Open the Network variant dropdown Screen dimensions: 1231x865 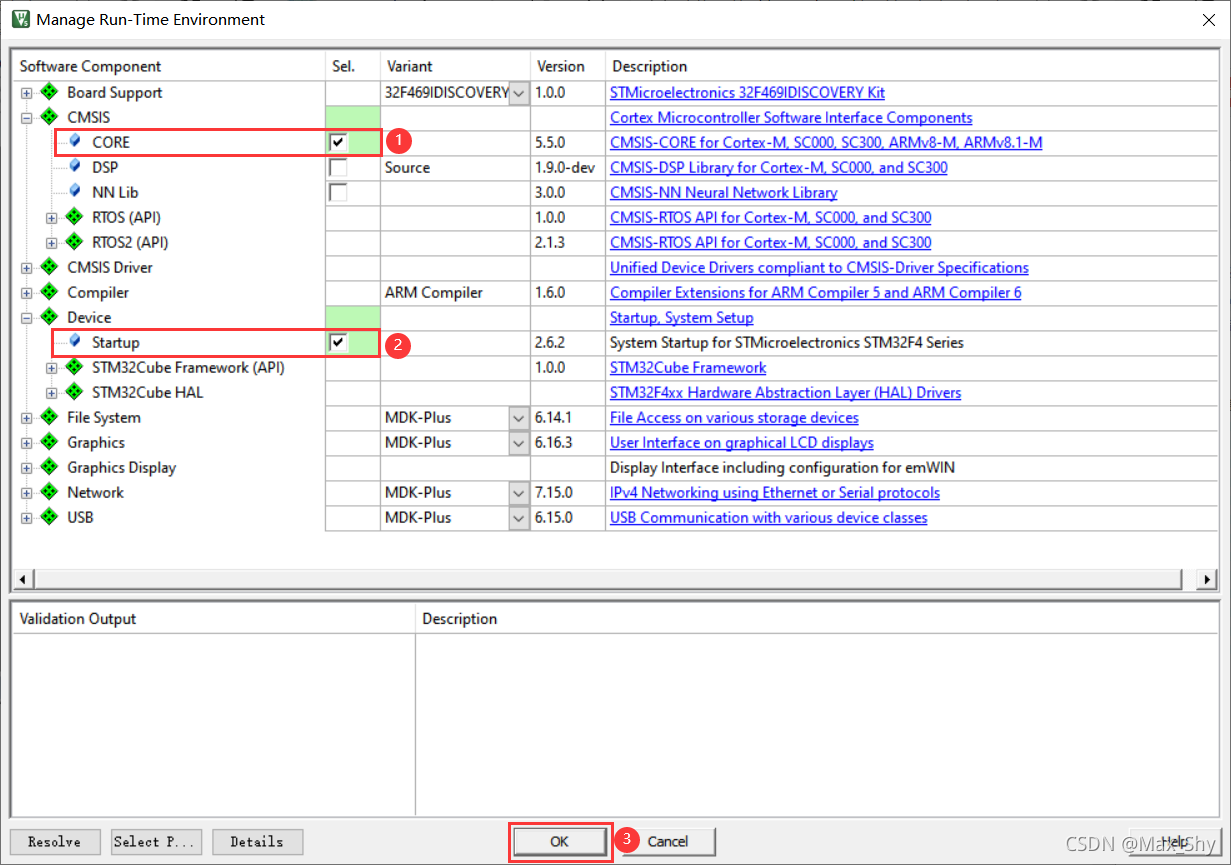point(519,493)
